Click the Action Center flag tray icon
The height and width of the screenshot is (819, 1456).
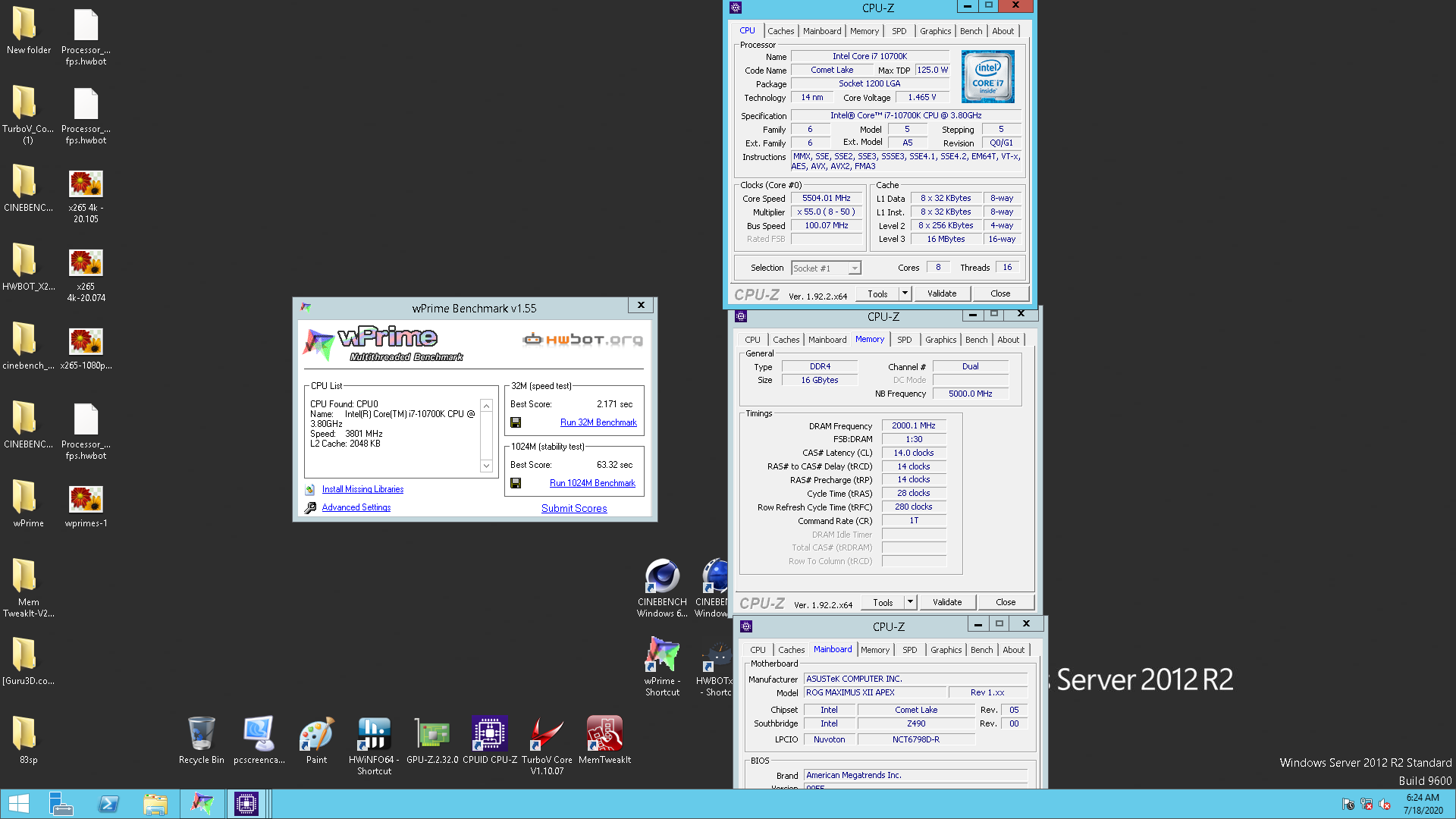[1348, 804]
